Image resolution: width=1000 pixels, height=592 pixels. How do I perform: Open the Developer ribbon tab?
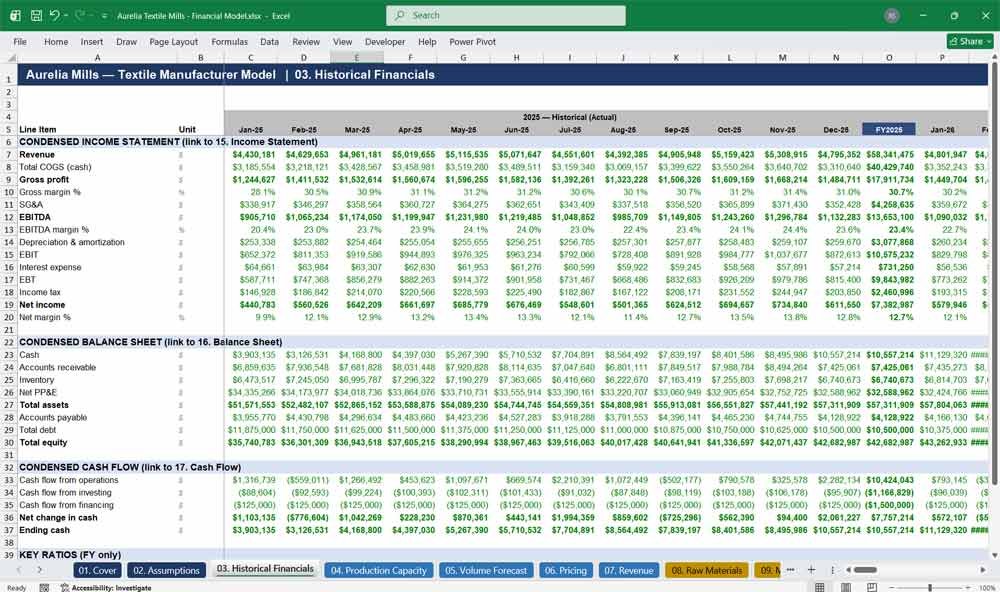click(x=385, y=41)
